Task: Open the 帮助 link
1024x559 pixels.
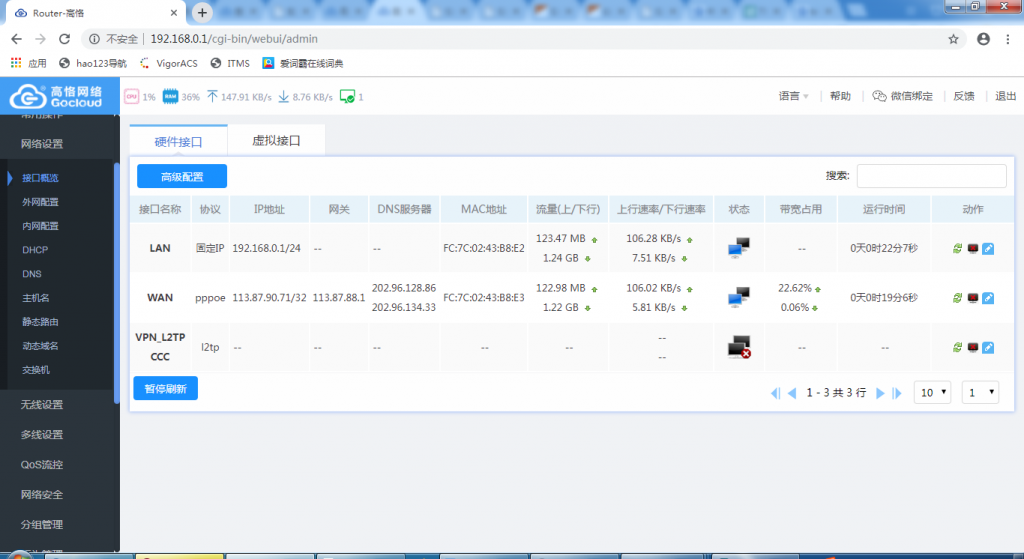Action: 840,96
